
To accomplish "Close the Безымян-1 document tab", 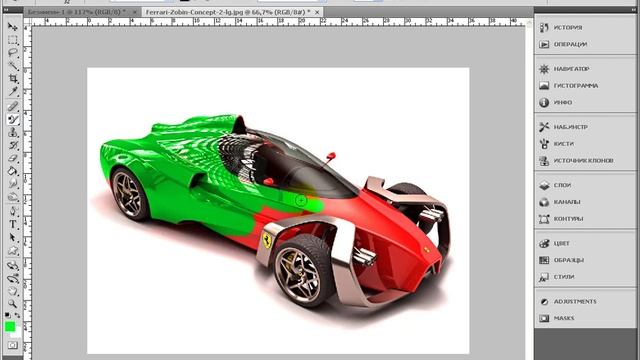I will pos(135,12).
